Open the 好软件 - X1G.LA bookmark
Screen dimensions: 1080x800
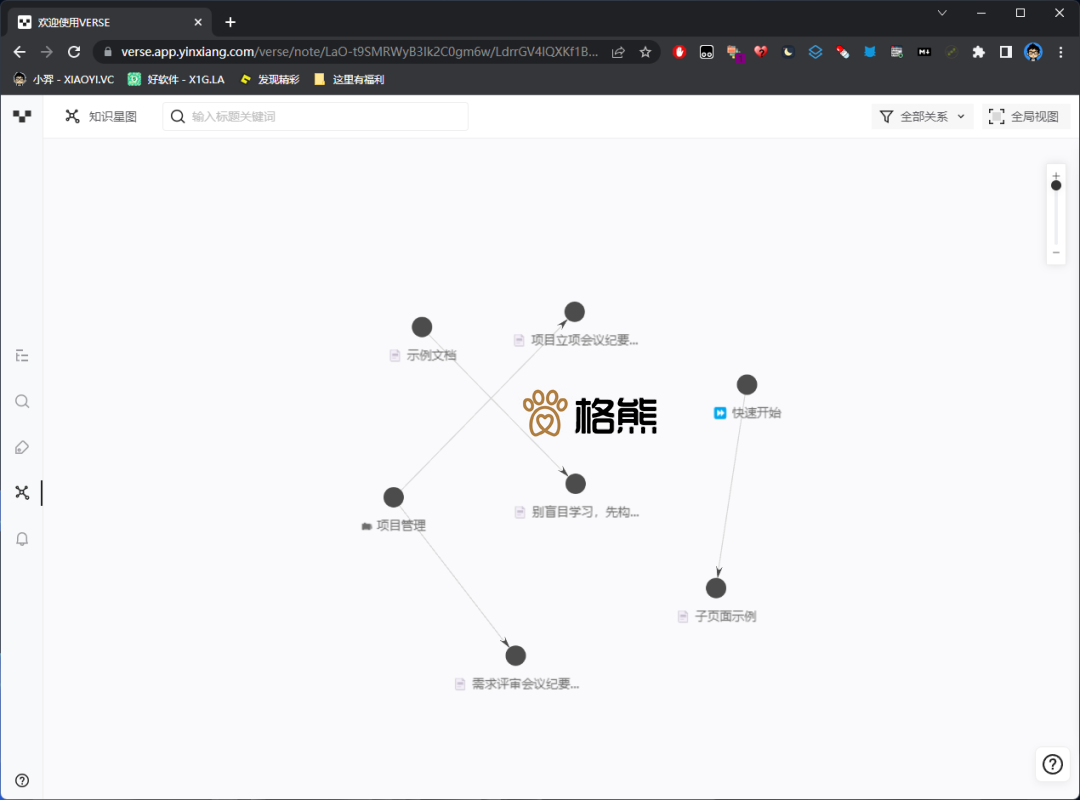[x=176, y=79]
